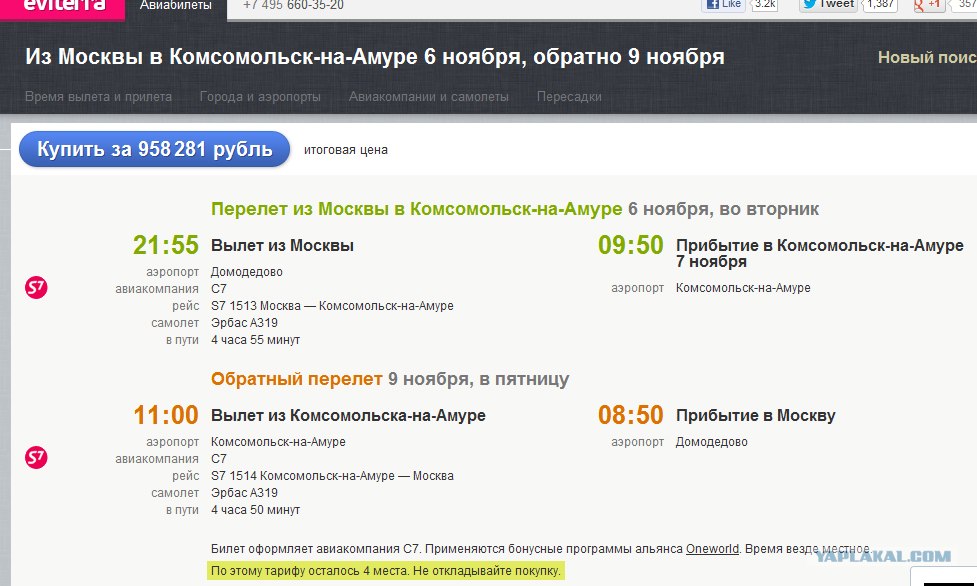Click the Google +1 button
The width and height of the screenshot is (977, 586).
[x=928, y=4]
